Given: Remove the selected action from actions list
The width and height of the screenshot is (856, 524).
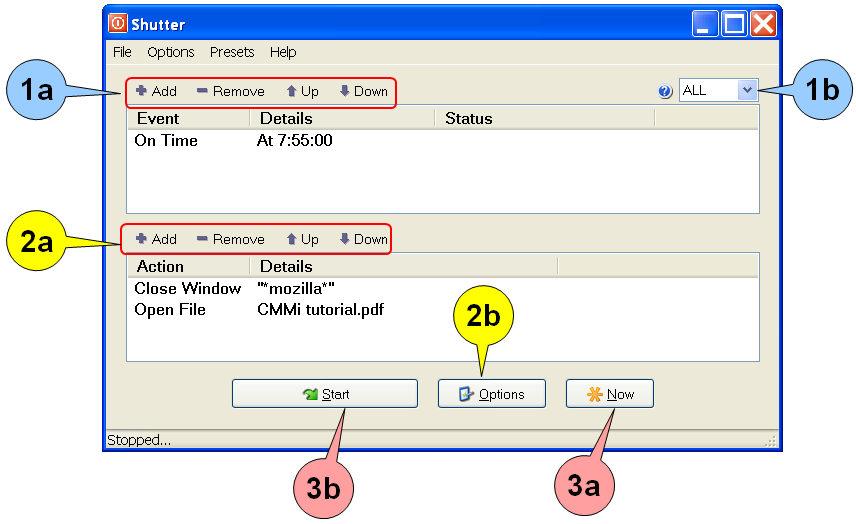Looking at the screenshot, I should click(x=231, y=239).
